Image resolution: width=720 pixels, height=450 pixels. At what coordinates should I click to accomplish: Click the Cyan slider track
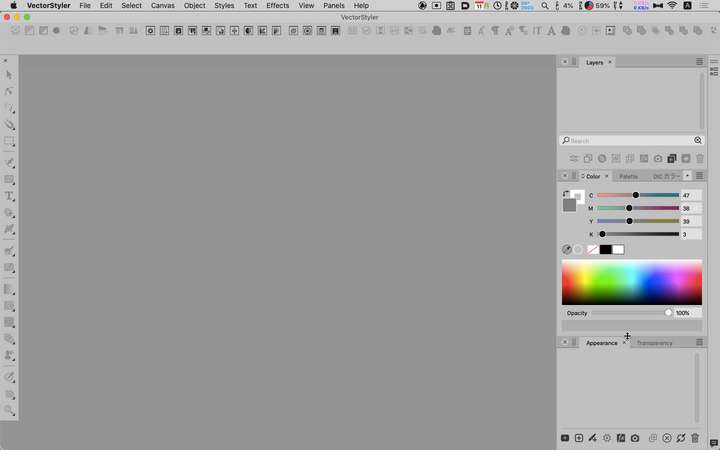(638, 195)
